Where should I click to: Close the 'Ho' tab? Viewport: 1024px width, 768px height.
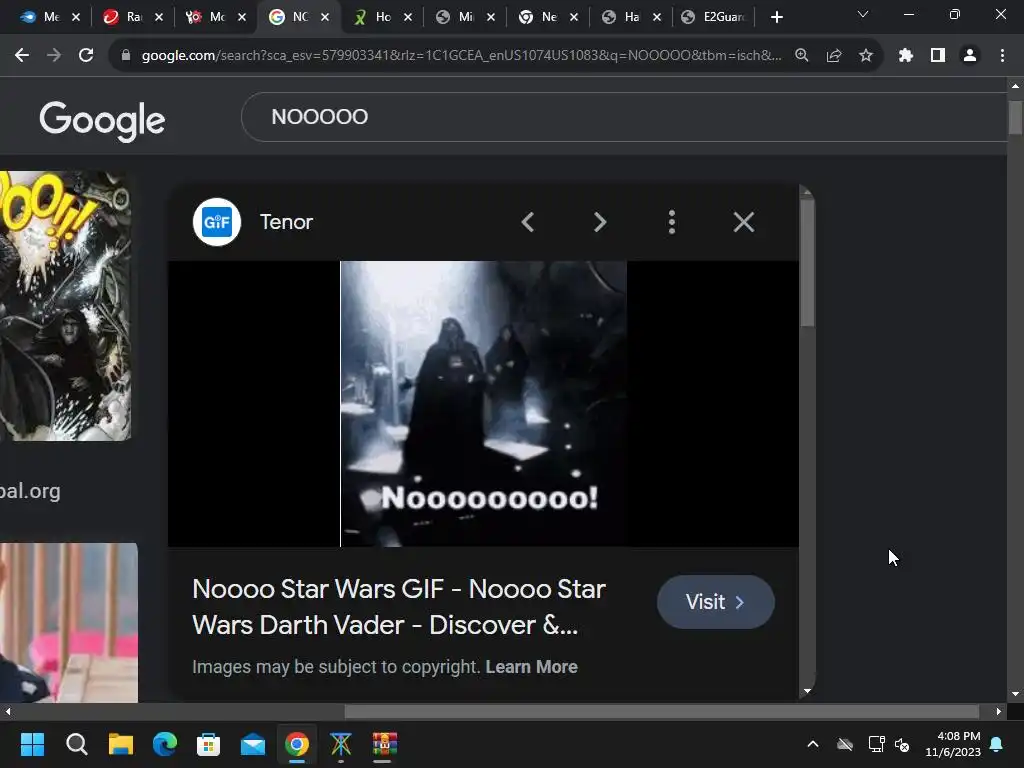tap(408, 18)
